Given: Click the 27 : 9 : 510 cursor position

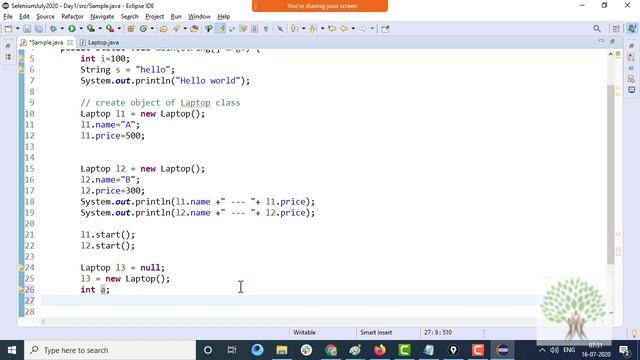Looking at the screenshot, I should click(x=438, y=332).
